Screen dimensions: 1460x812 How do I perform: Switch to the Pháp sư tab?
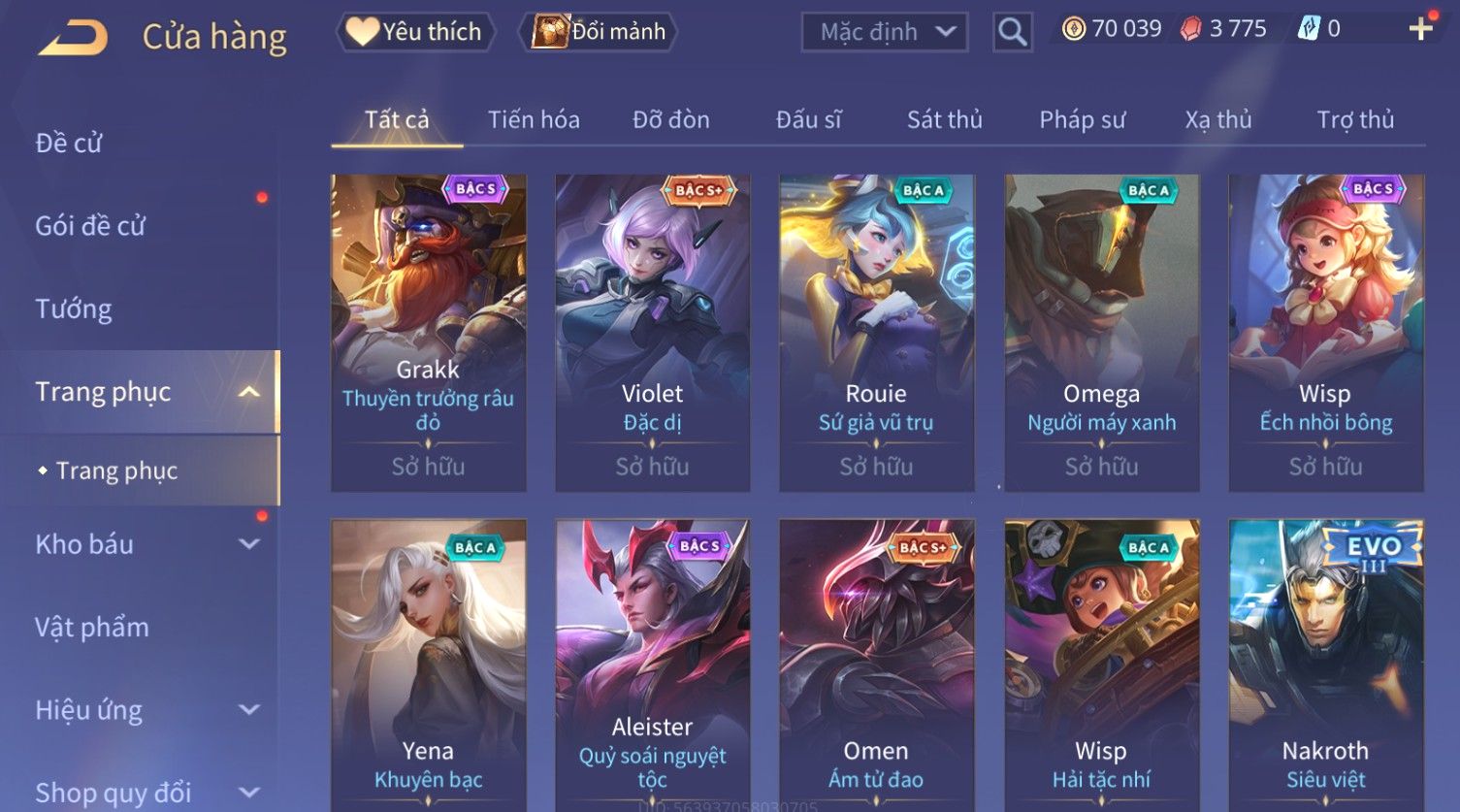tap(1083, 119)
